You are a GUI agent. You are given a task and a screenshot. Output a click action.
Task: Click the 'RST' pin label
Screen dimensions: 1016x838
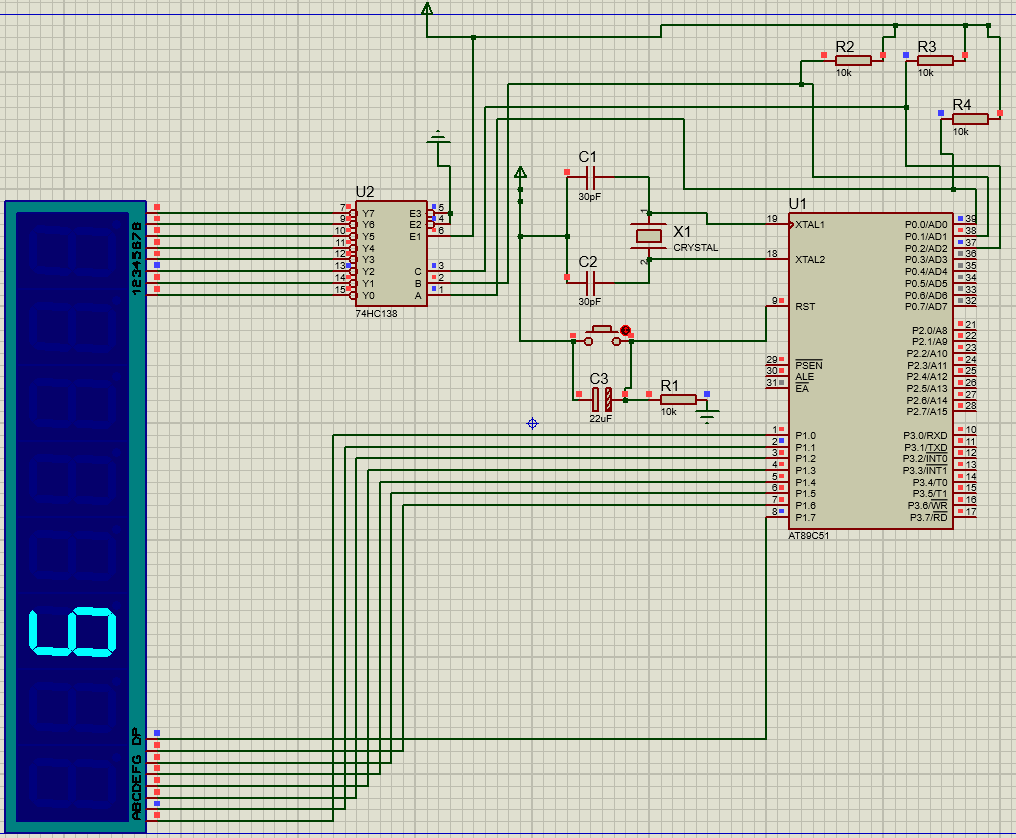pyautogui.click(x=805, y=307)
